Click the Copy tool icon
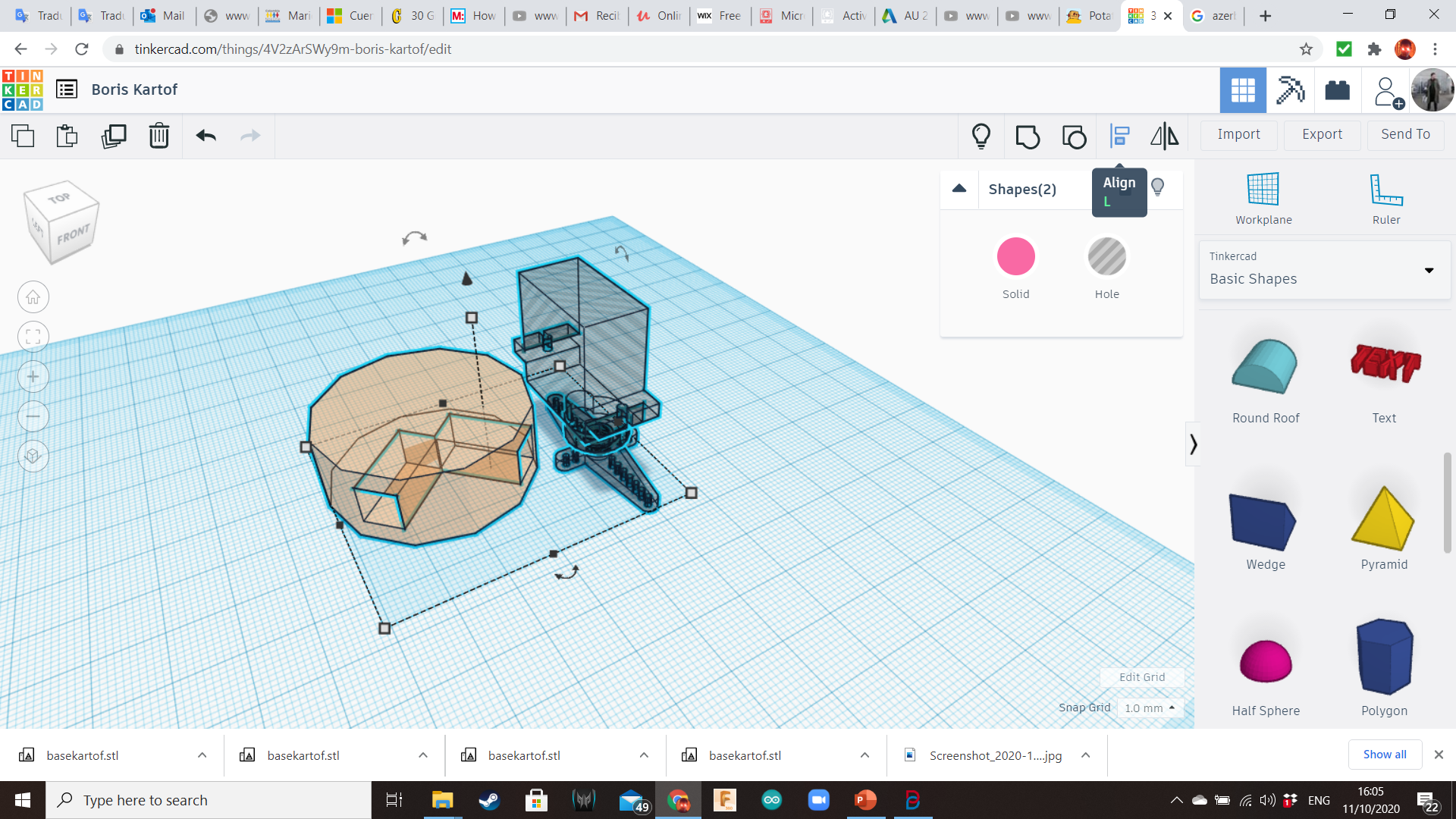Image resolution: width=1456 pixels, height=819 pixels. pyautogui.click(x=23, y=136)
